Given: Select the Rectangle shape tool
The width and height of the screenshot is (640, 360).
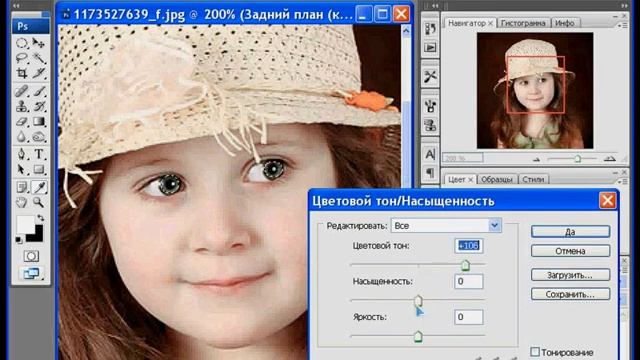Looking at the screenshot, I should [39, 169].
